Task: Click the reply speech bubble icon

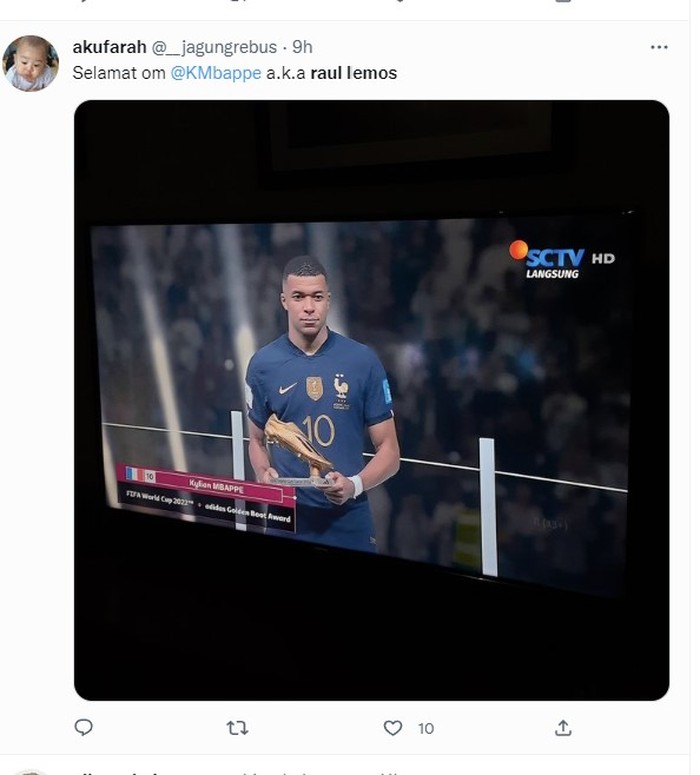Action: [84, 728]
